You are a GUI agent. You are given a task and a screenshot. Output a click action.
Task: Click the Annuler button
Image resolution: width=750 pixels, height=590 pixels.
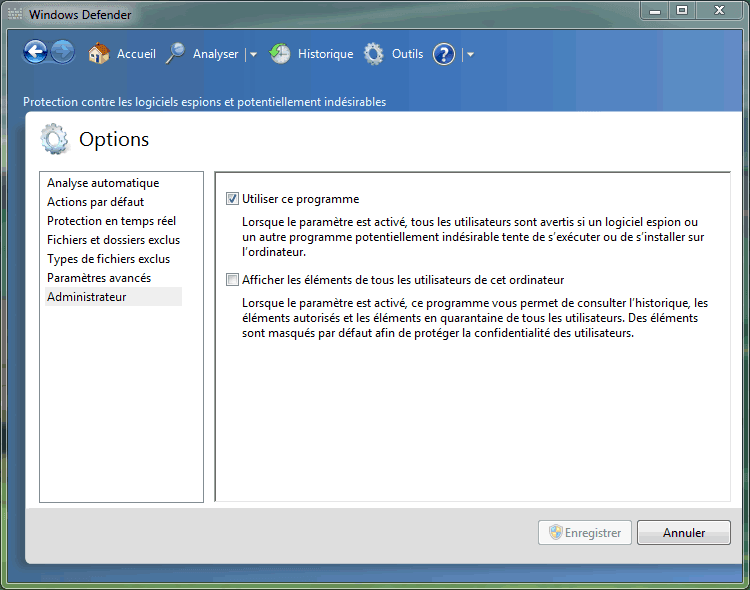coord(684,533)
